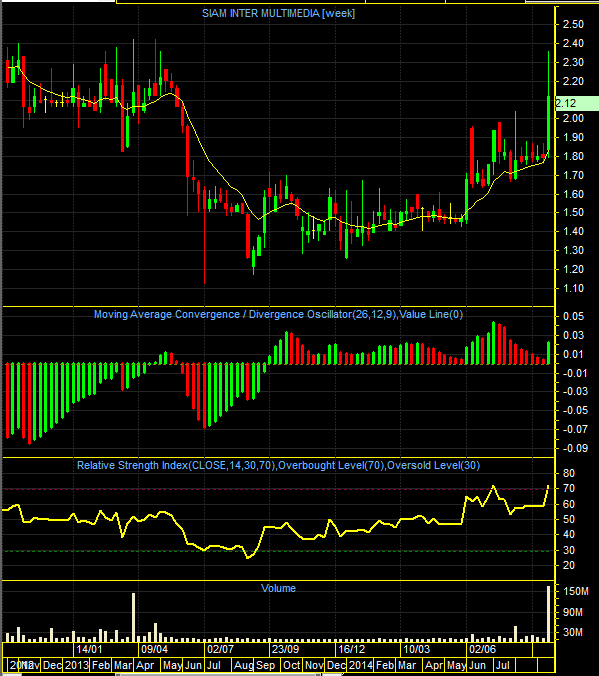Select the Relative Strength Index indicator title
Viewport: 599px width, 676px height.
click(x=279, y=465)
